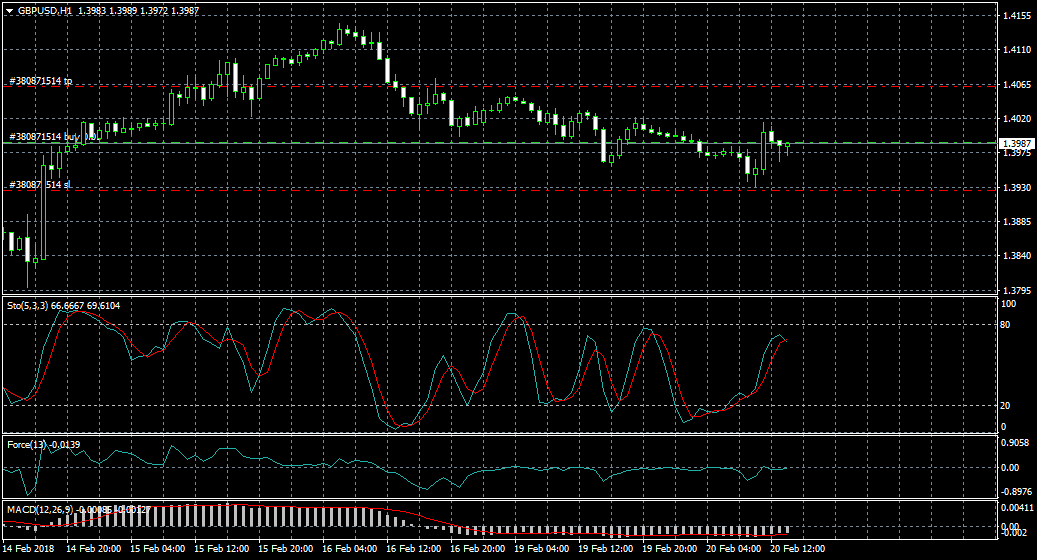Click the 1.4155 price scale label
The image size is (1037, 560).
pos(1016,16)
